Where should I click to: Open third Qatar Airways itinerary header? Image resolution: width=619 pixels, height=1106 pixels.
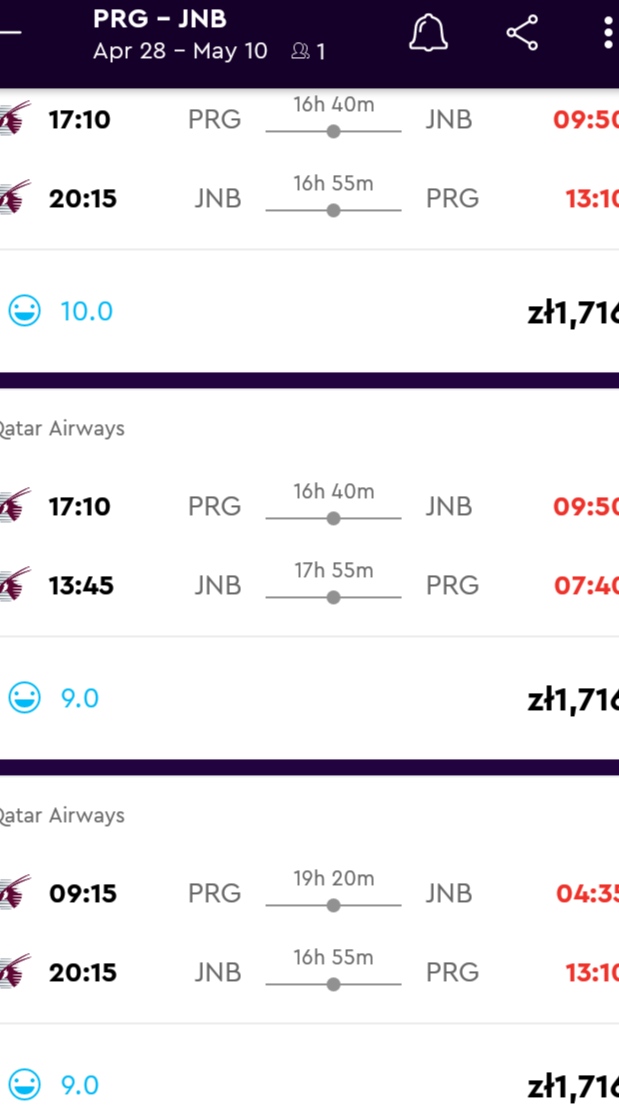pos(62,815)
